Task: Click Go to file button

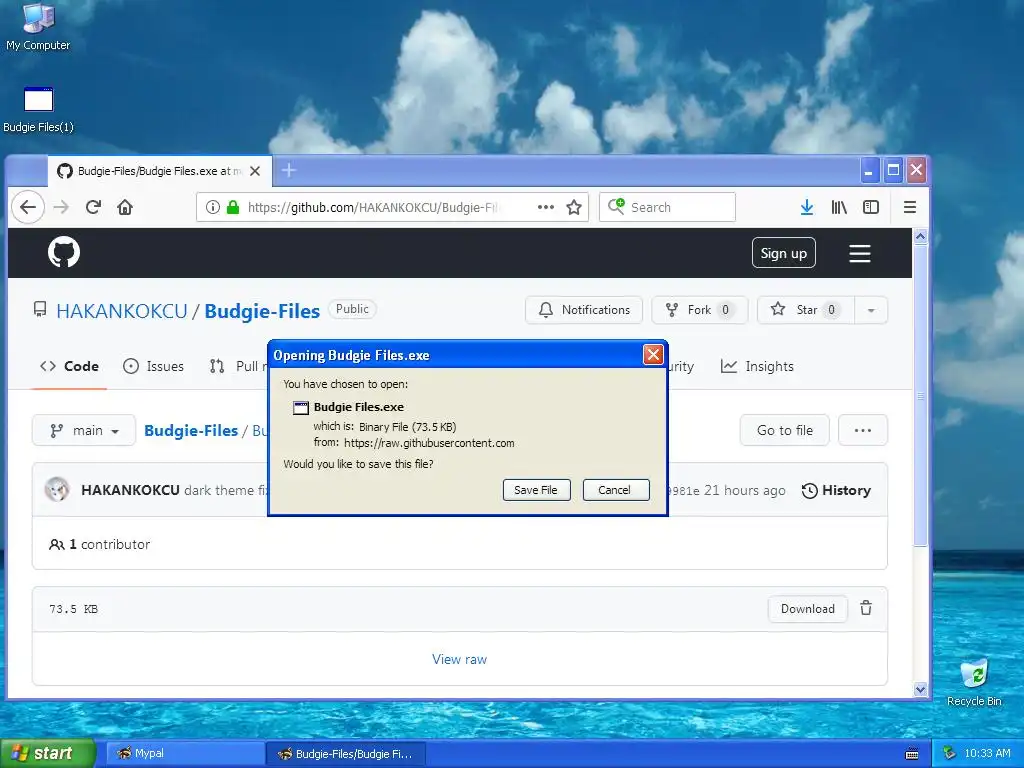Action: [784, 430]
